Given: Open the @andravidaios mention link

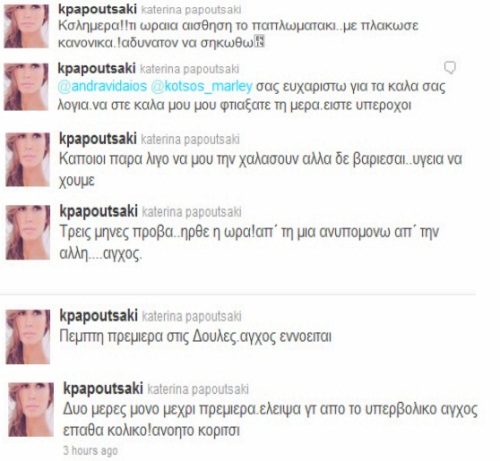Looking at the screenshot, I should tap(102, 86).
